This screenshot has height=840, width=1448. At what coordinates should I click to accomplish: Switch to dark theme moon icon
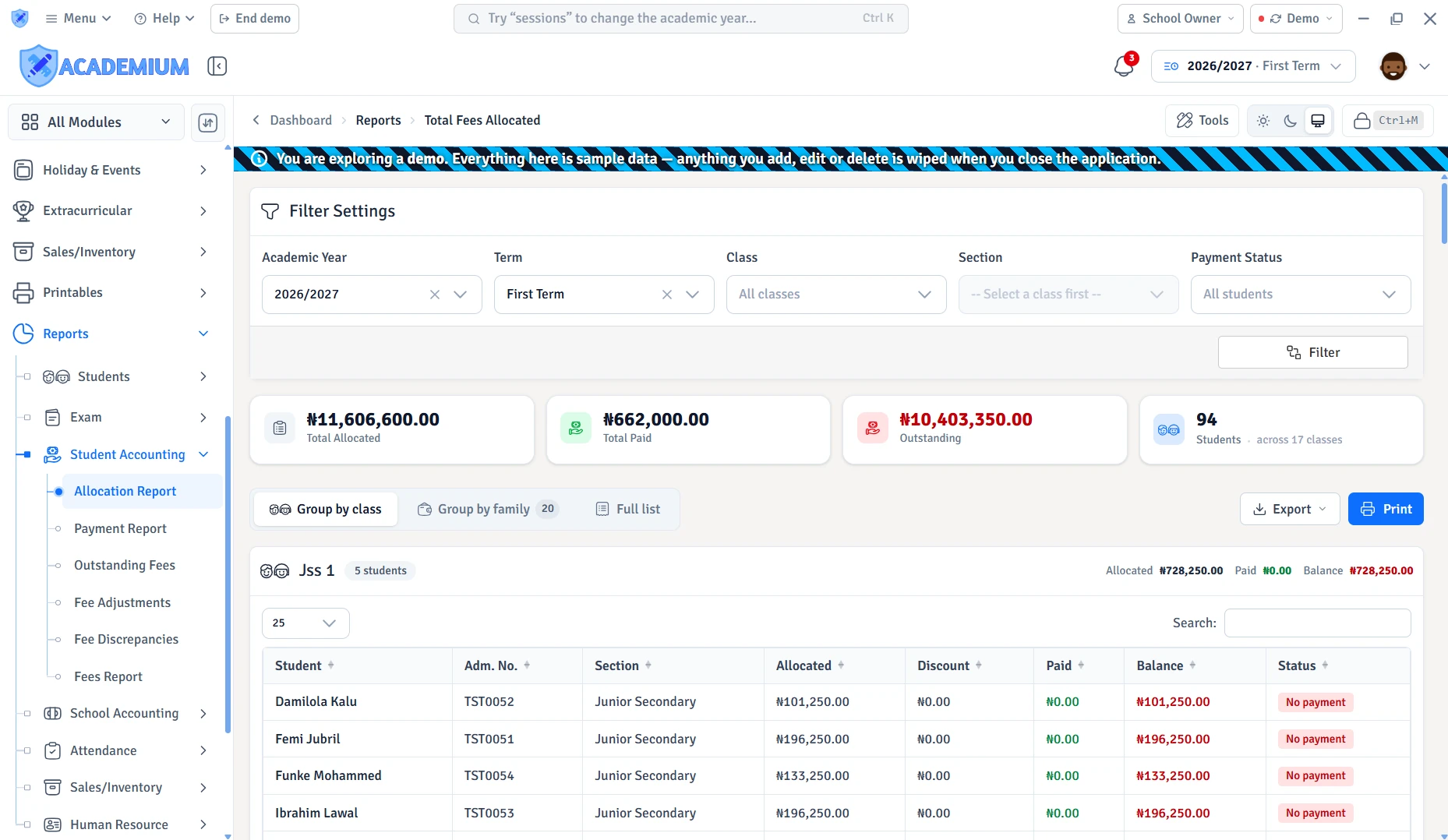1291,121
